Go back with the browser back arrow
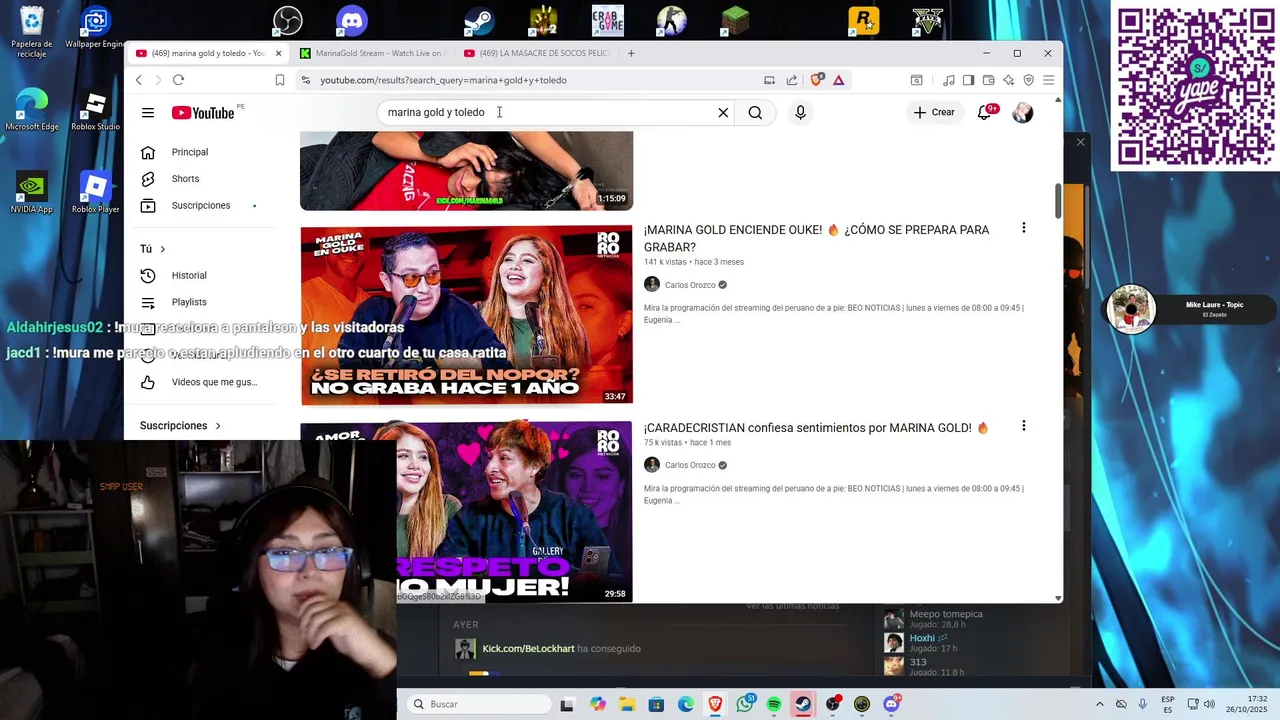The width and height of the screenshot is (1280, 720). 139,80
